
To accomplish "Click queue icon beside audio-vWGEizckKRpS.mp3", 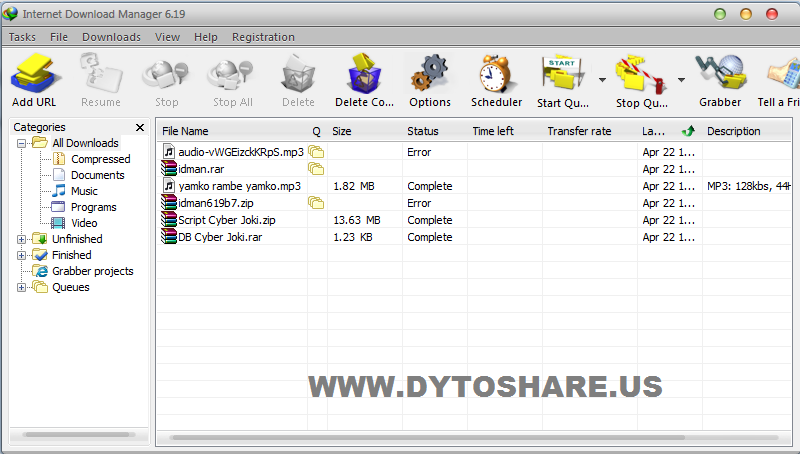I will coord(316,152).
